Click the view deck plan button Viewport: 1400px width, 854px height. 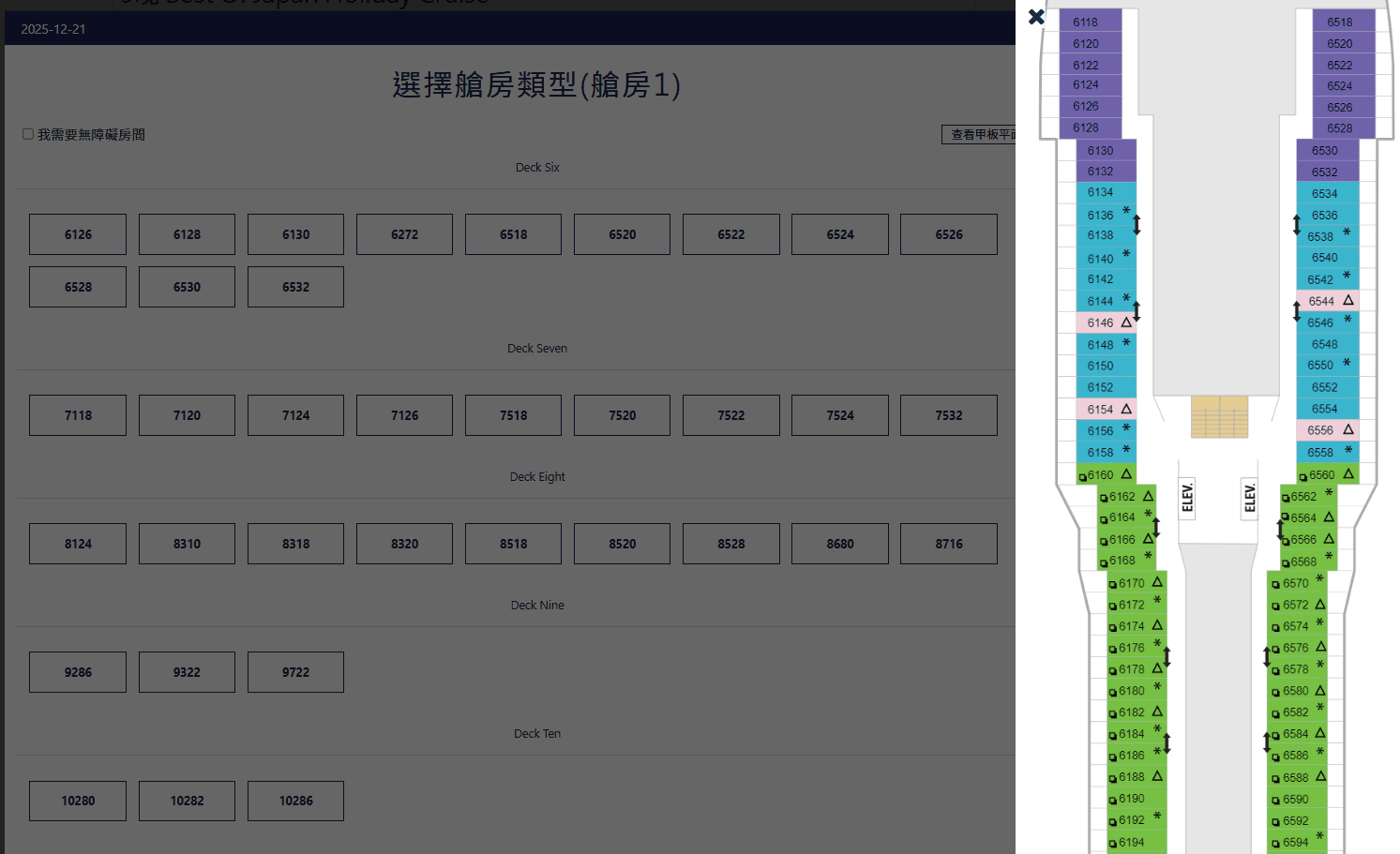[x=979, y=134]
